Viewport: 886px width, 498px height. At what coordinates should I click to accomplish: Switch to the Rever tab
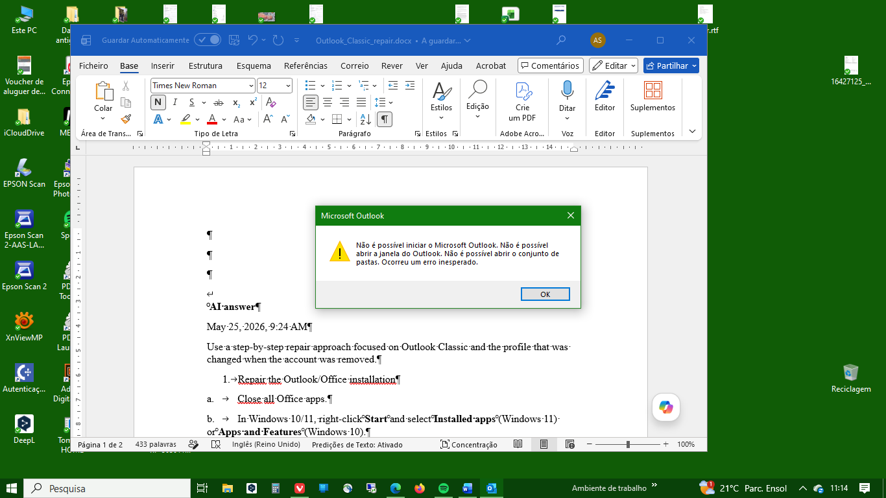coord(392,66)
